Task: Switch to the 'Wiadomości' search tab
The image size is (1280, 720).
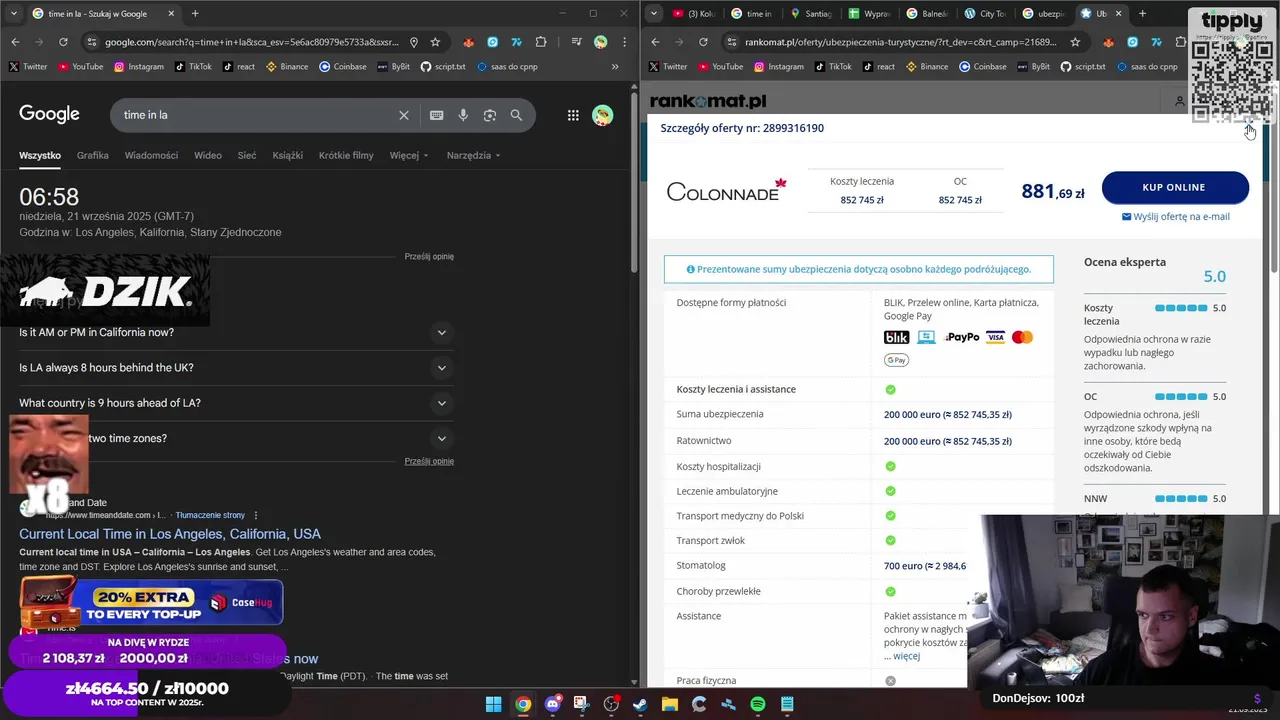Action: [x=151, y=155]
